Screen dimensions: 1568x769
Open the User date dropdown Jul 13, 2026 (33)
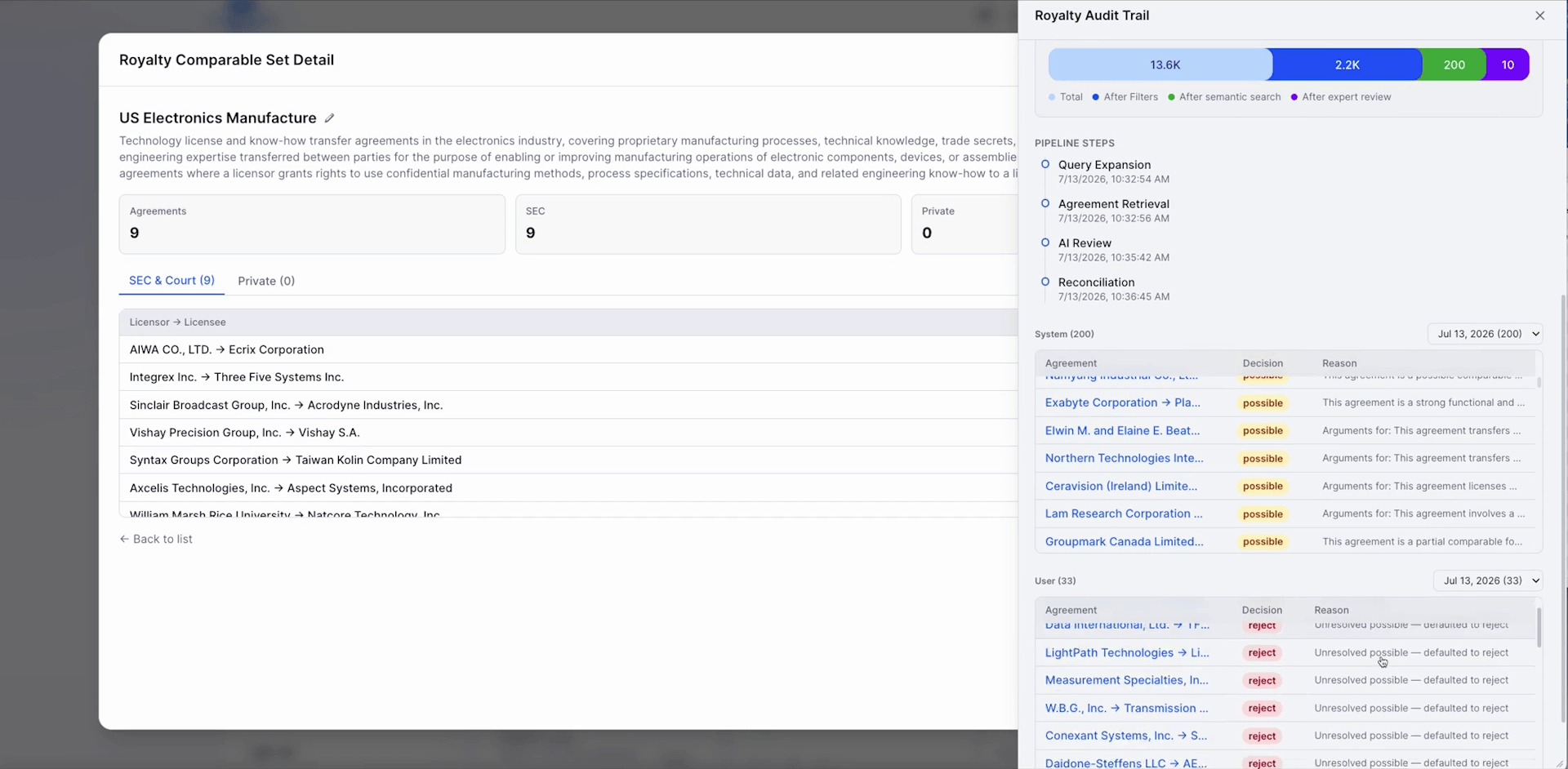[x=1488, y=580]
